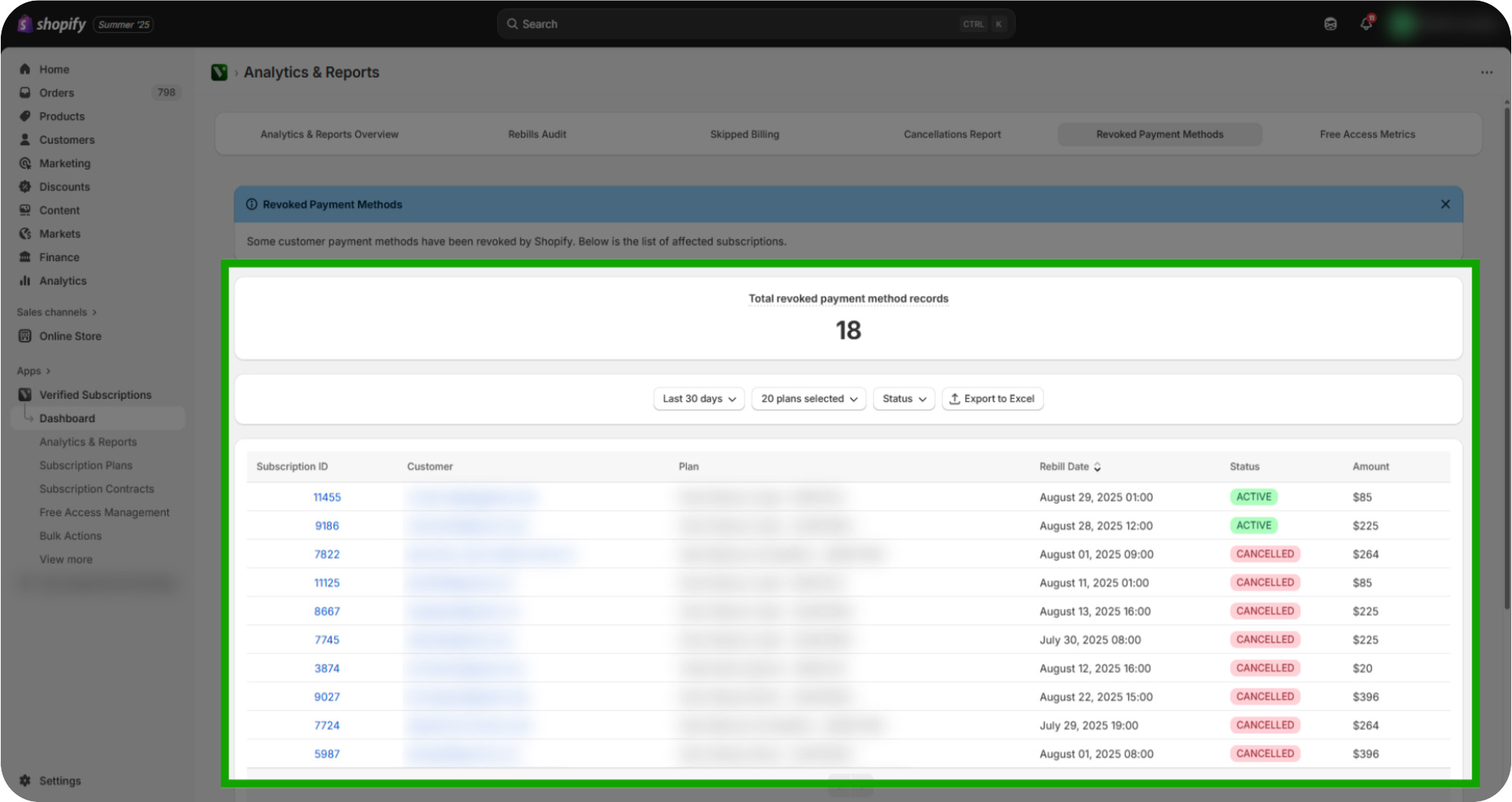
Task: Open the 20 plans selected dropdown
Action: 809,399
